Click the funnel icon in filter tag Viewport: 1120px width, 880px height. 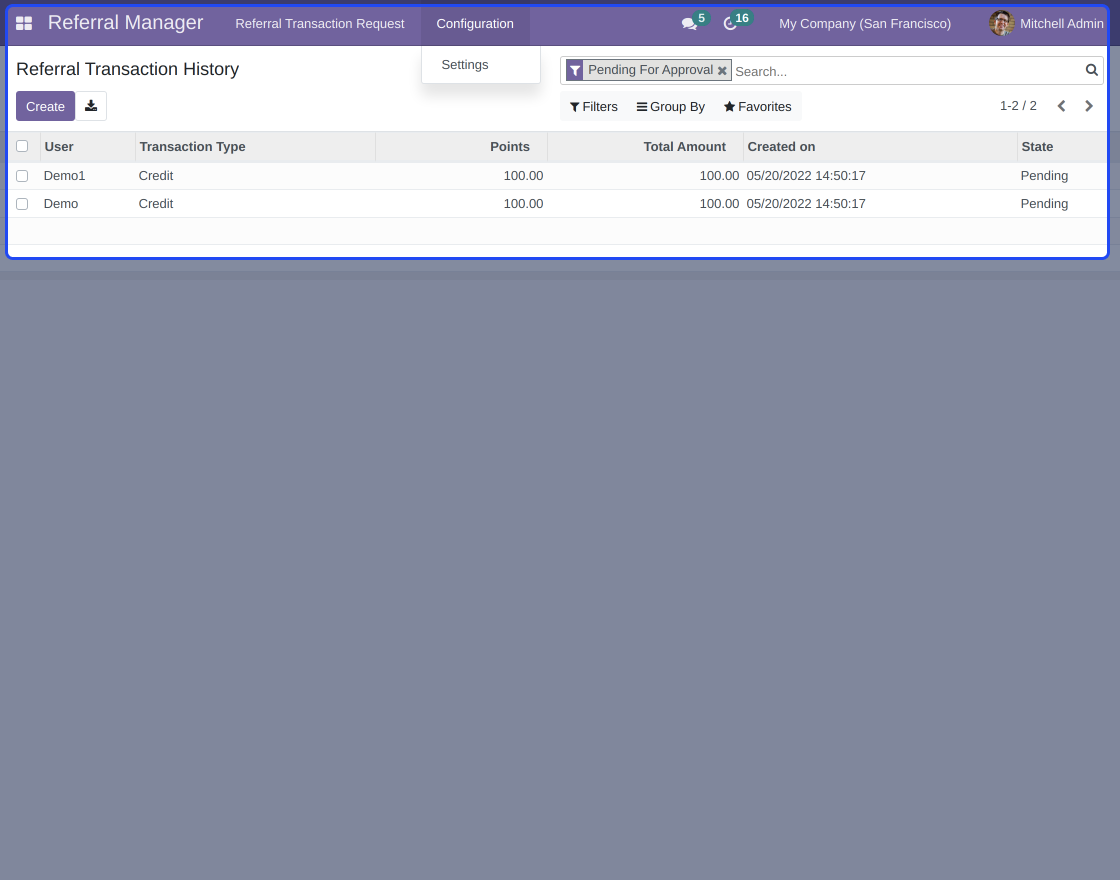[x=575, y=70]
